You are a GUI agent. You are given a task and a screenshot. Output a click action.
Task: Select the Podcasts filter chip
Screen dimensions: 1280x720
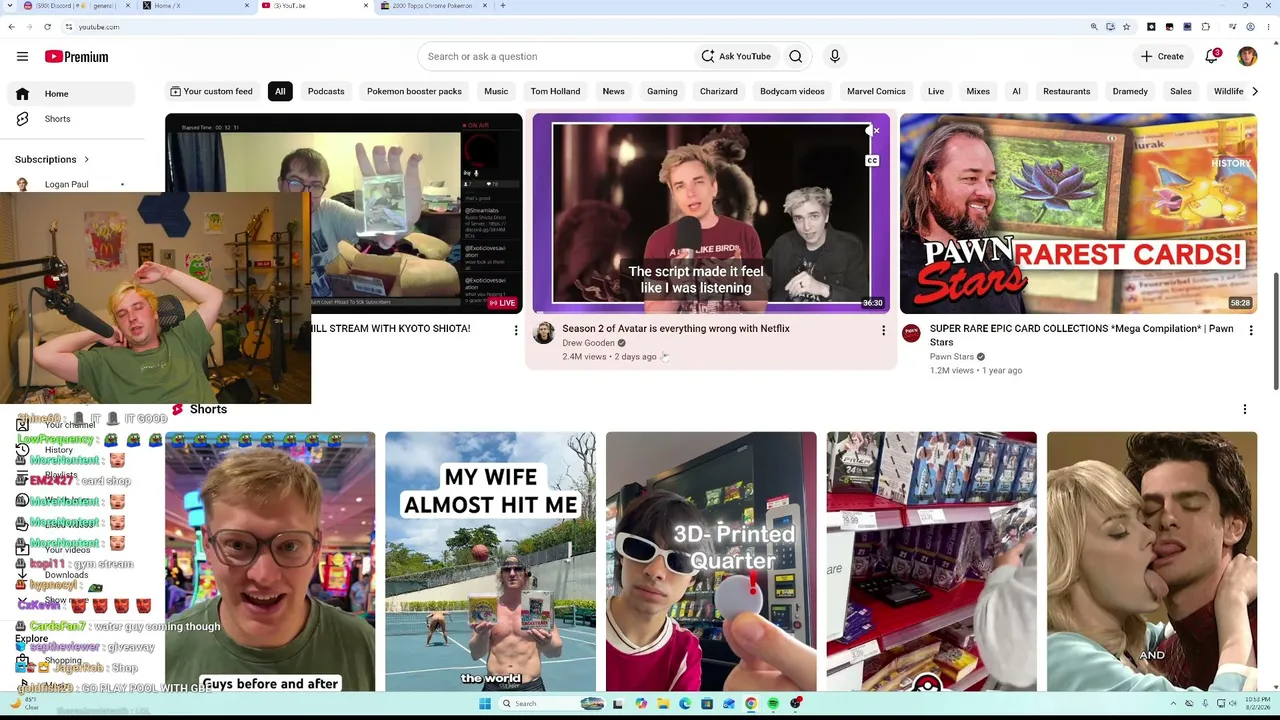click(326, 92)
